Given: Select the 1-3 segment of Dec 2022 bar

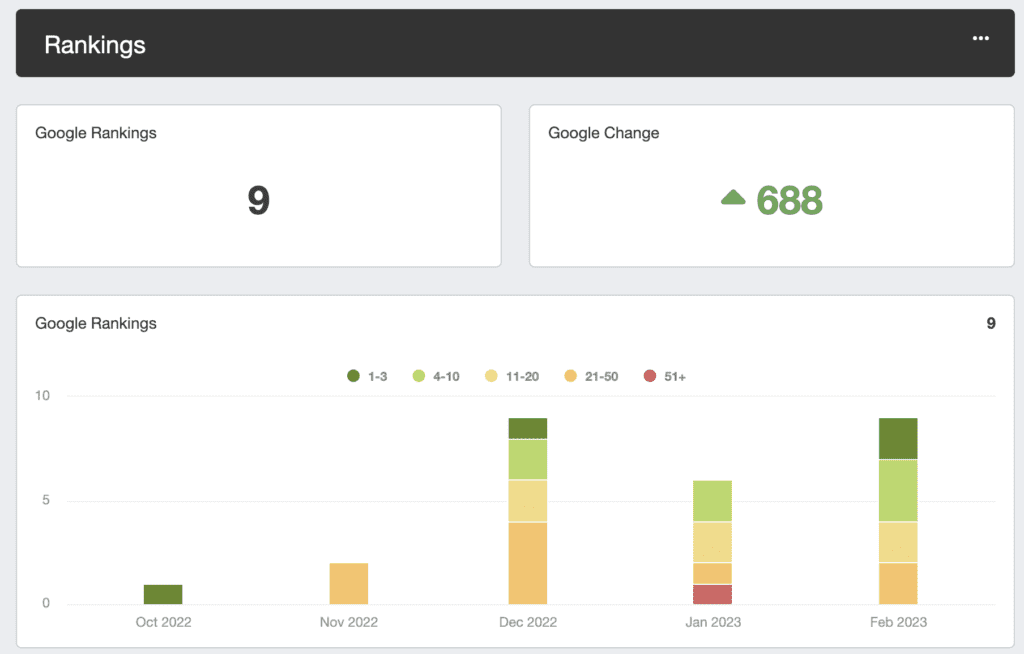Looking at the screenshot, I should (x=528, y=429).
